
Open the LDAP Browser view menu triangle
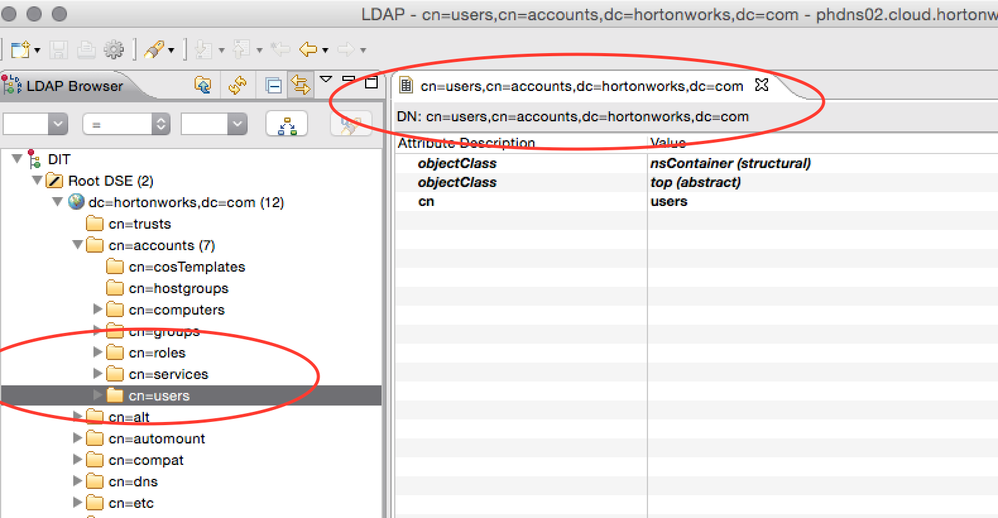(x=326, y=79)
